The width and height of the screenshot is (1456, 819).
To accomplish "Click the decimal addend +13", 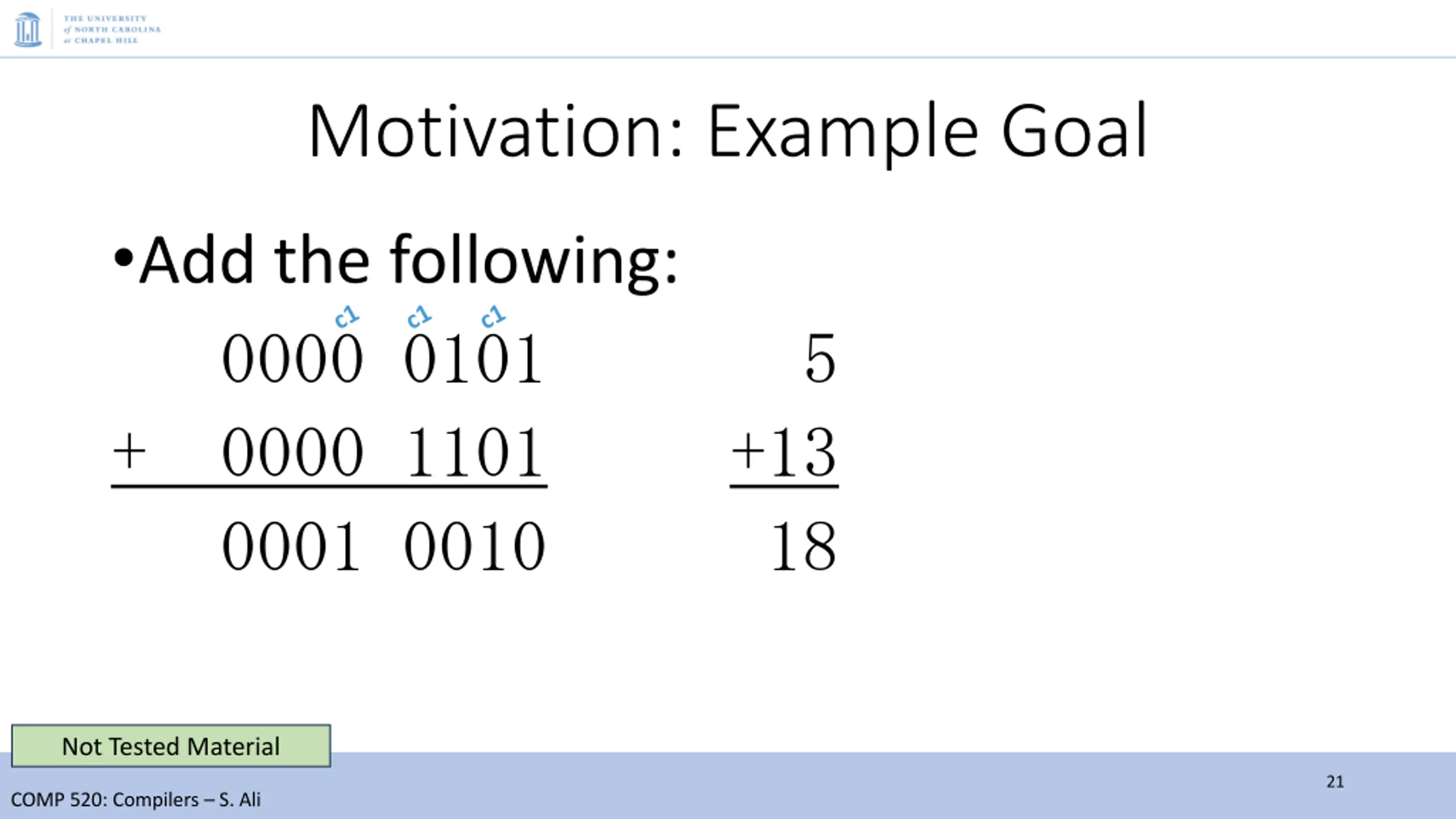I will pyautogui.click(x=784, y=453).
